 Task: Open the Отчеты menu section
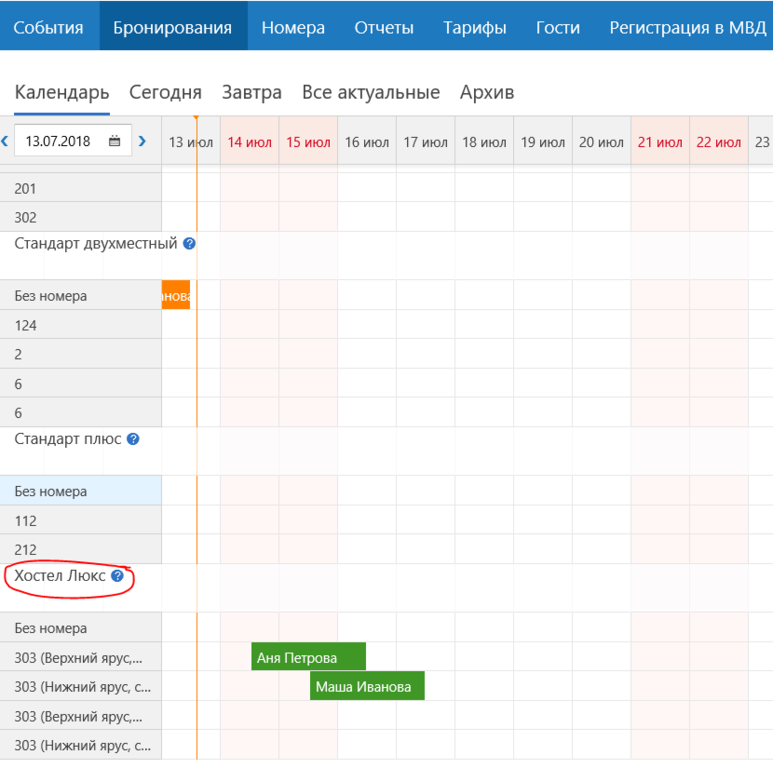click(384, 27)
